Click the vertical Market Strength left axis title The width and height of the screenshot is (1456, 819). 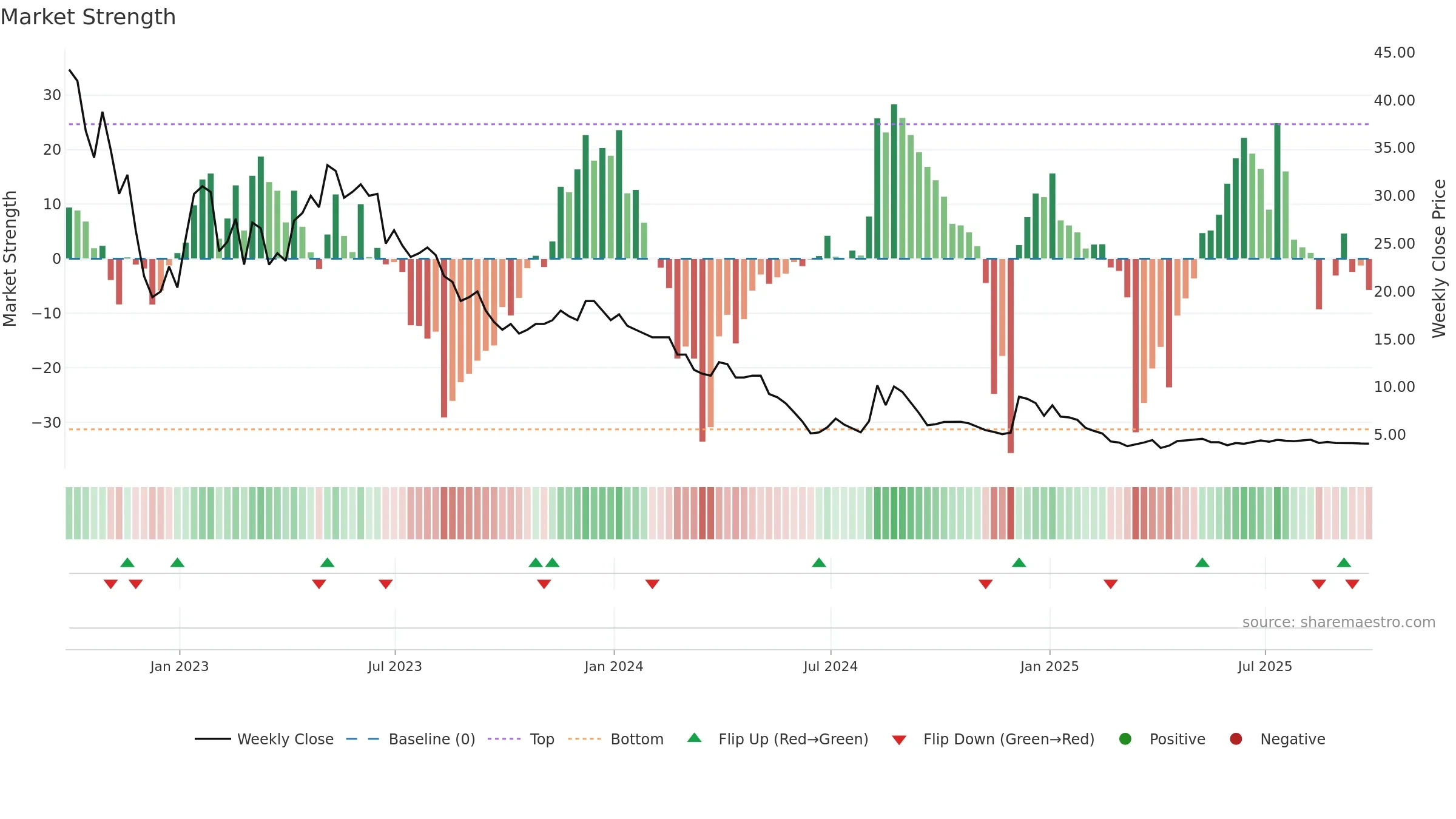coord(10,258)
